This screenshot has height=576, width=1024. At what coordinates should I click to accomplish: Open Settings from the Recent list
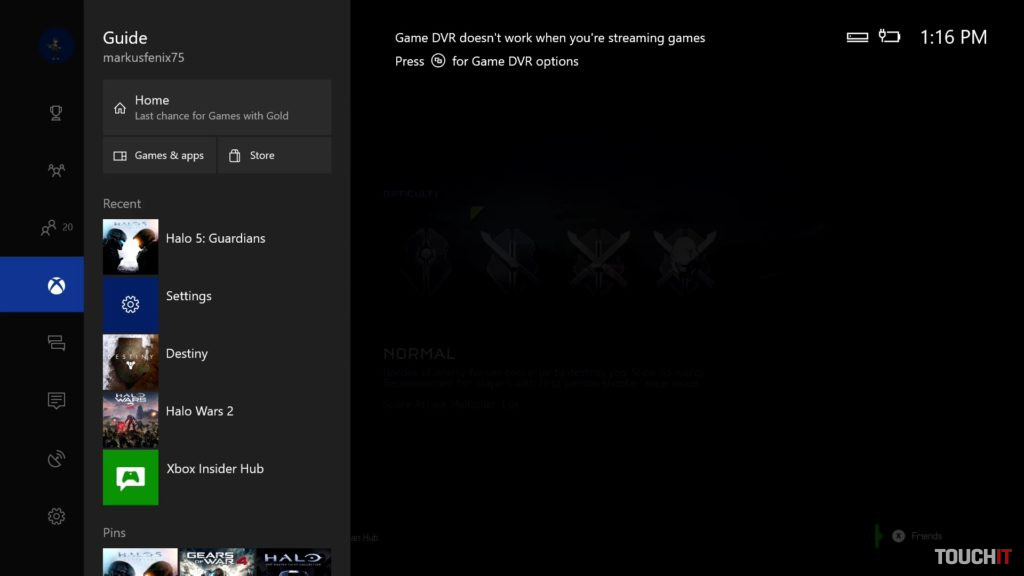tap(217, 304)
